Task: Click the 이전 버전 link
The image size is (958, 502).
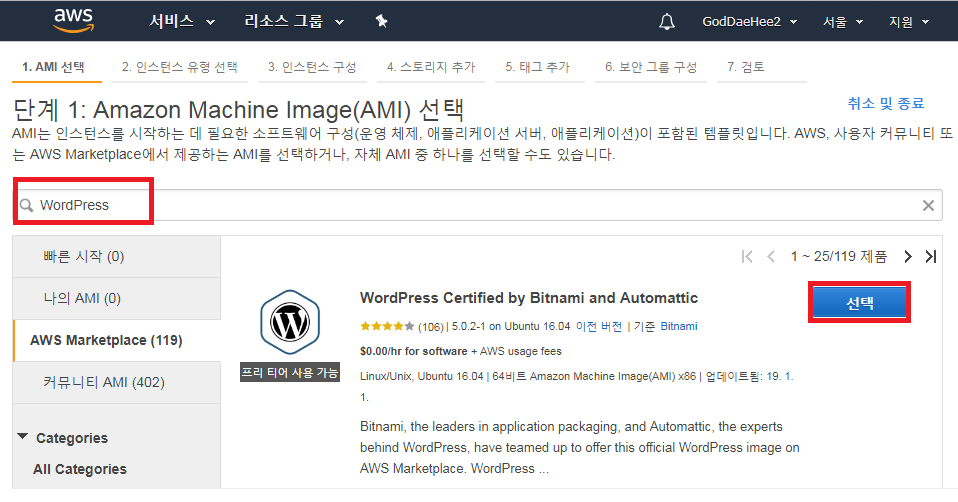Action: pos(599,326)
